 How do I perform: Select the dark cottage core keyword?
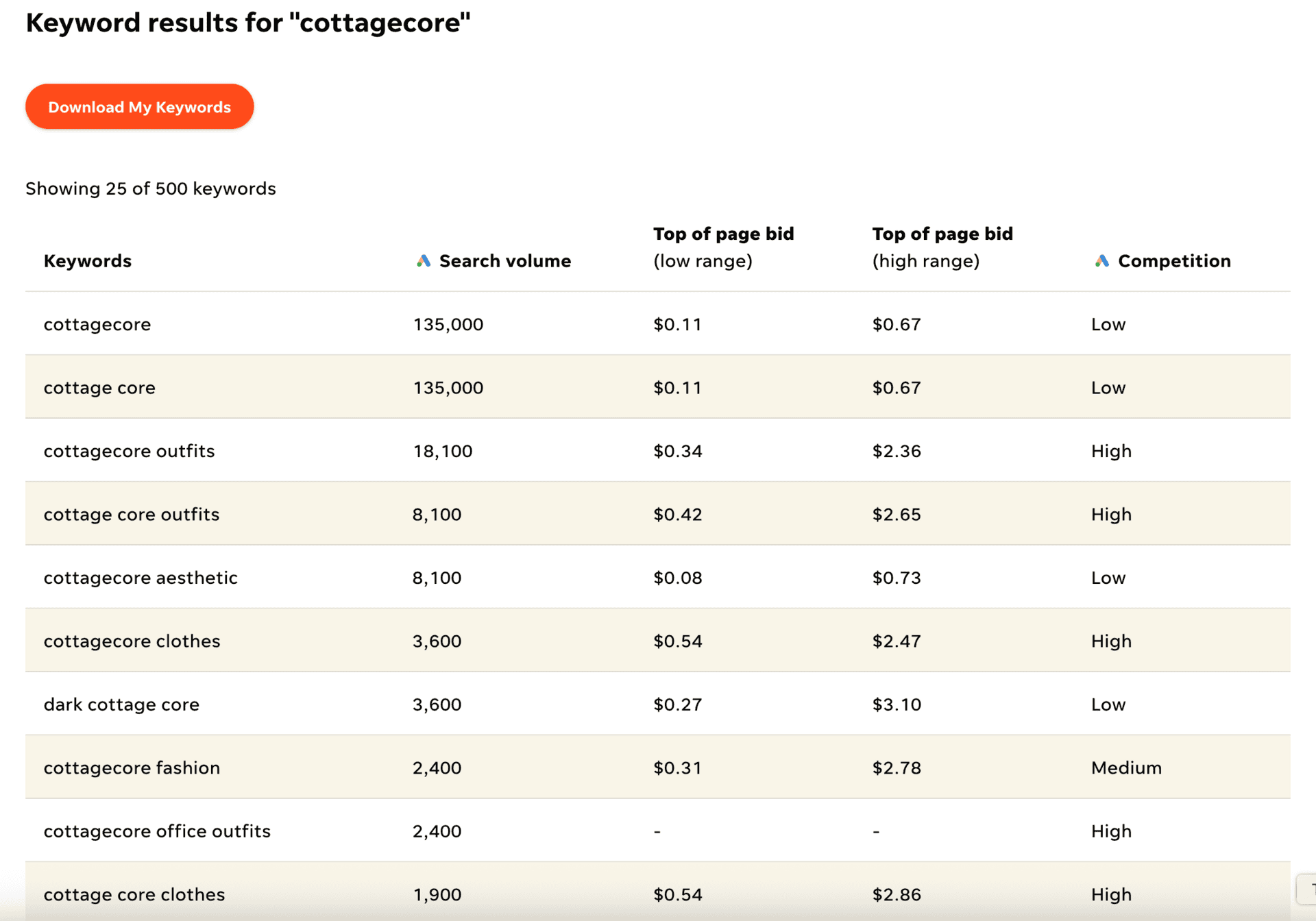tap(121, 704)
